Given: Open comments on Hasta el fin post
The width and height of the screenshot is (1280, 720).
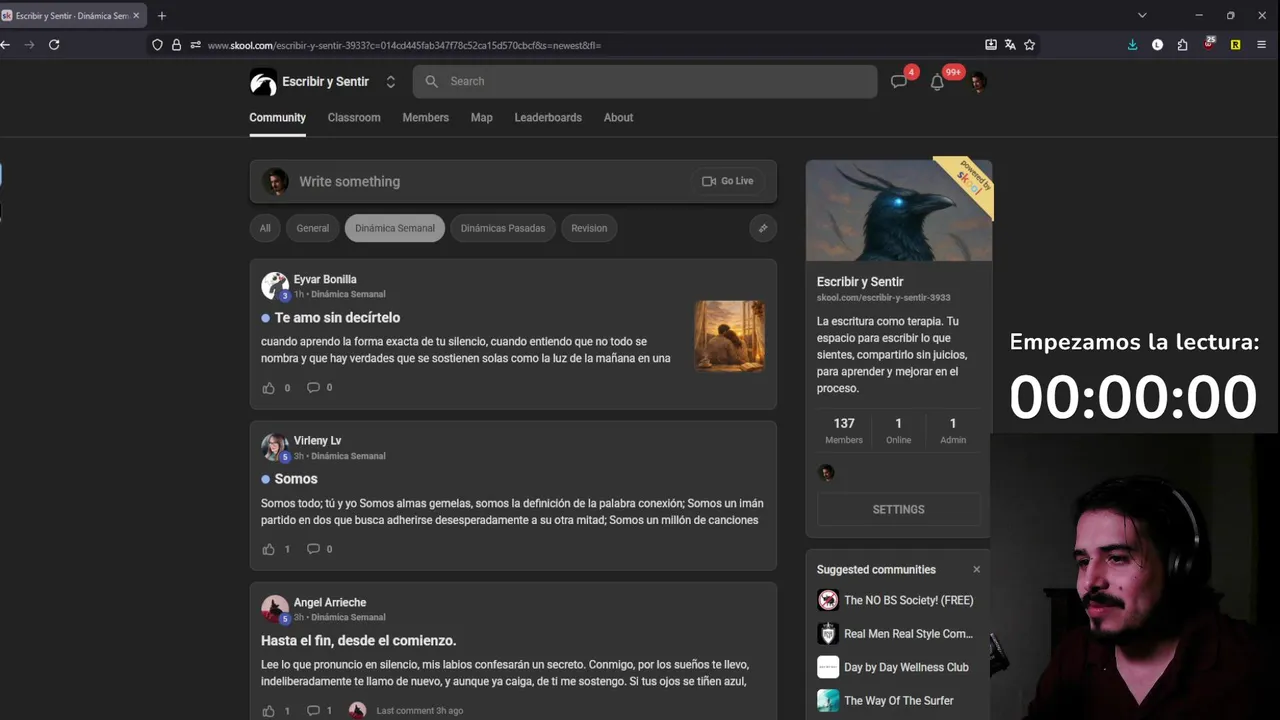Looking at the screenshot, I should point(313,711).
